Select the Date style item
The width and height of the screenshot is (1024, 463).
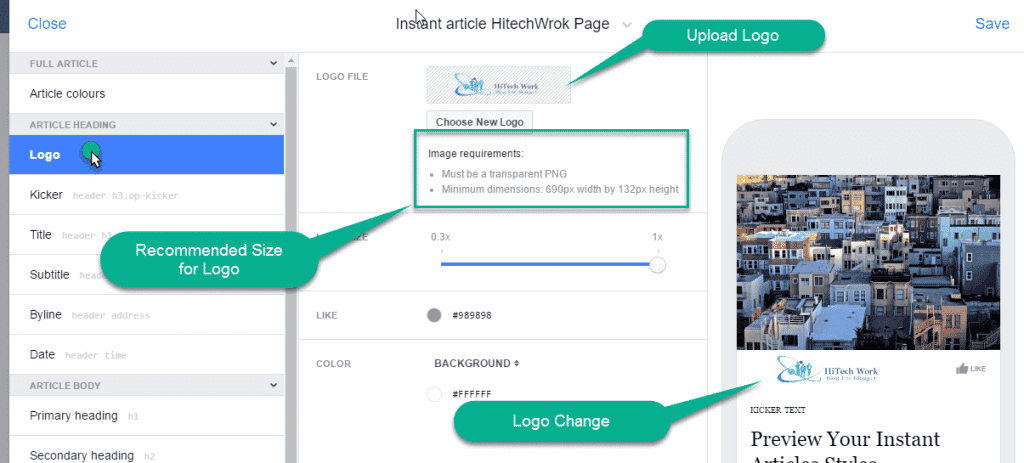click(147, 355)
